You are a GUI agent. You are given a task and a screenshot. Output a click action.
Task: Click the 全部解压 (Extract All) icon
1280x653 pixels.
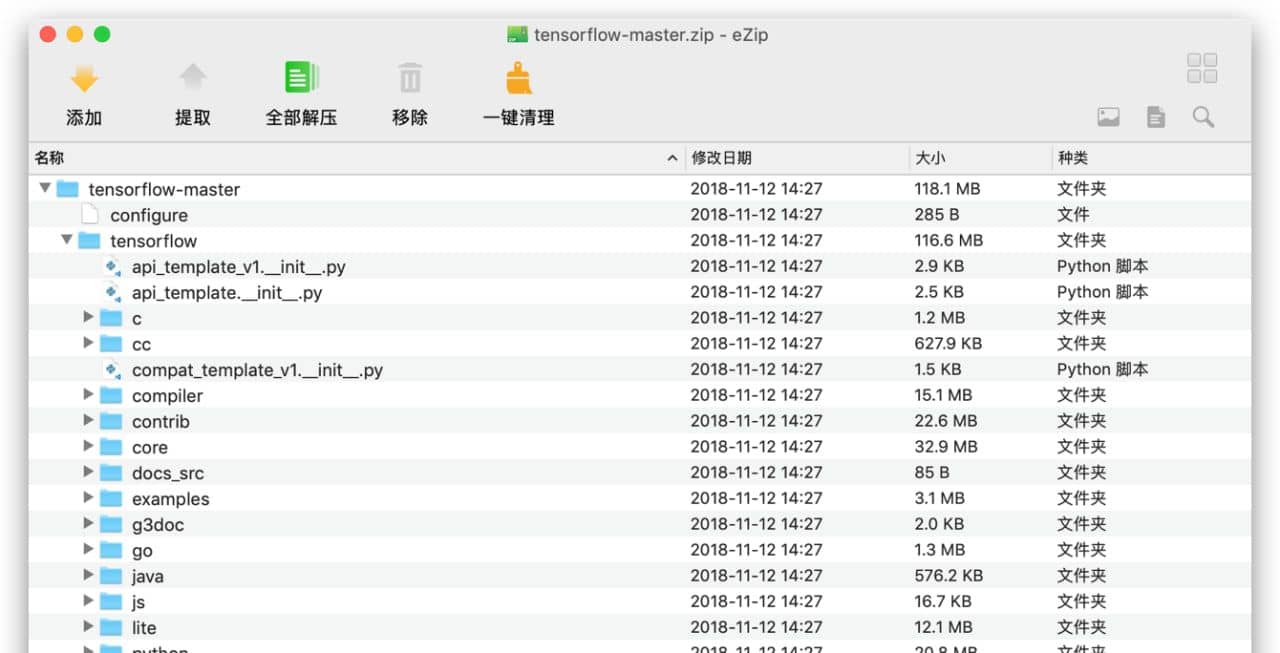tap(301, 78)
